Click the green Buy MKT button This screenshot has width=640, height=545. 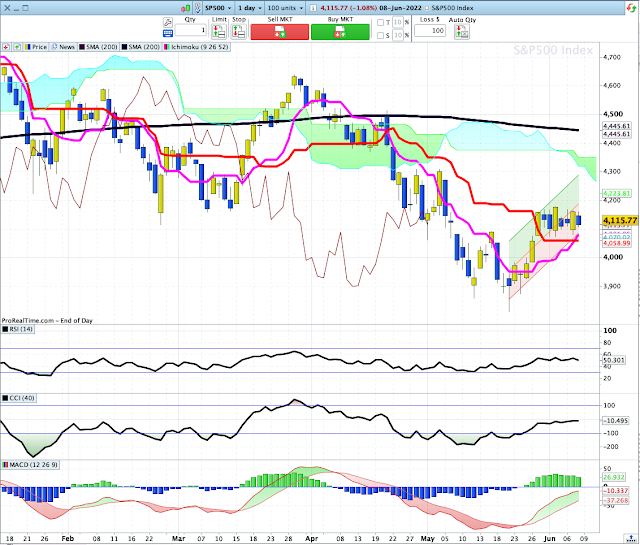(340, 32)
